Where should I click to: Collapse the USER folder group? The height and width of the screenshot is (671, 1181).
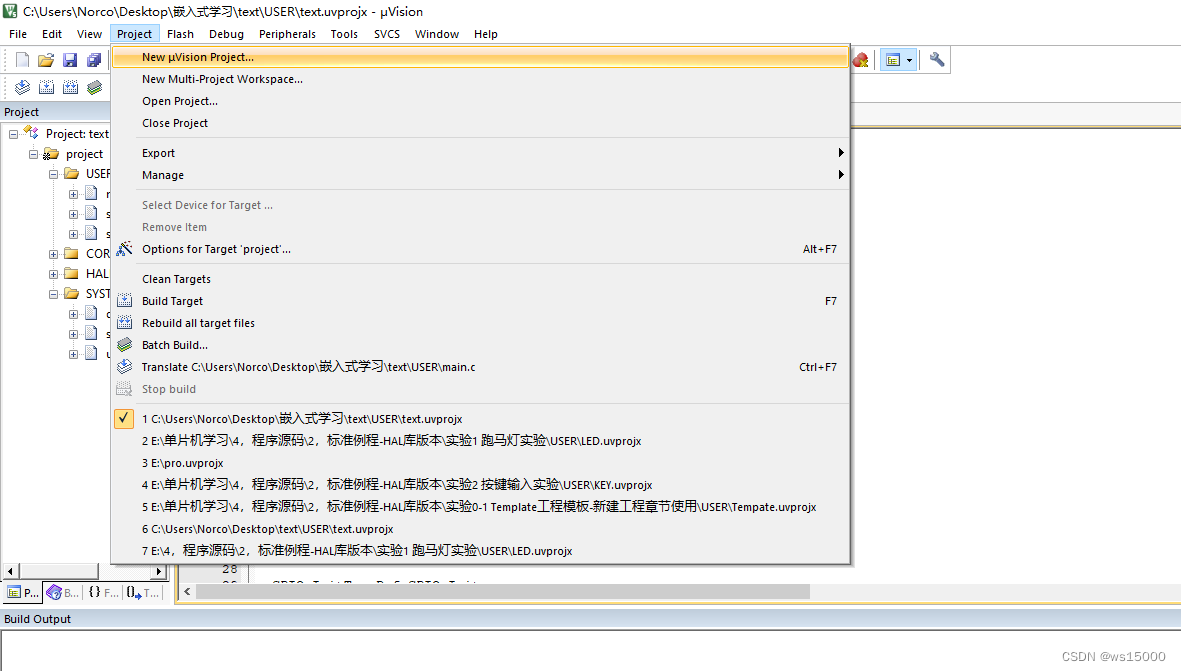coord(53,174)
